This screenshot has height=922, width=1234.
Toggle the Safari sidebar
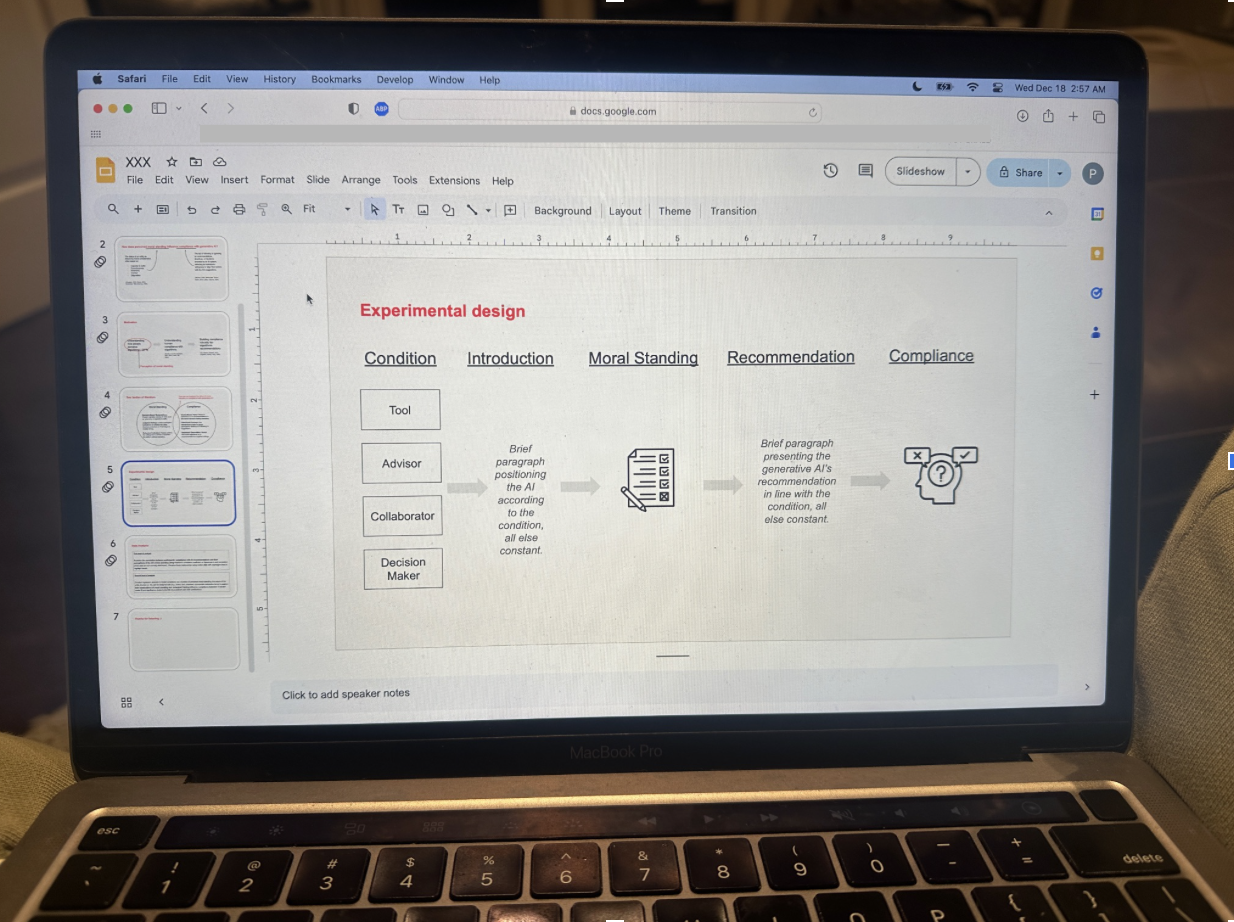[x=159, y=108]
